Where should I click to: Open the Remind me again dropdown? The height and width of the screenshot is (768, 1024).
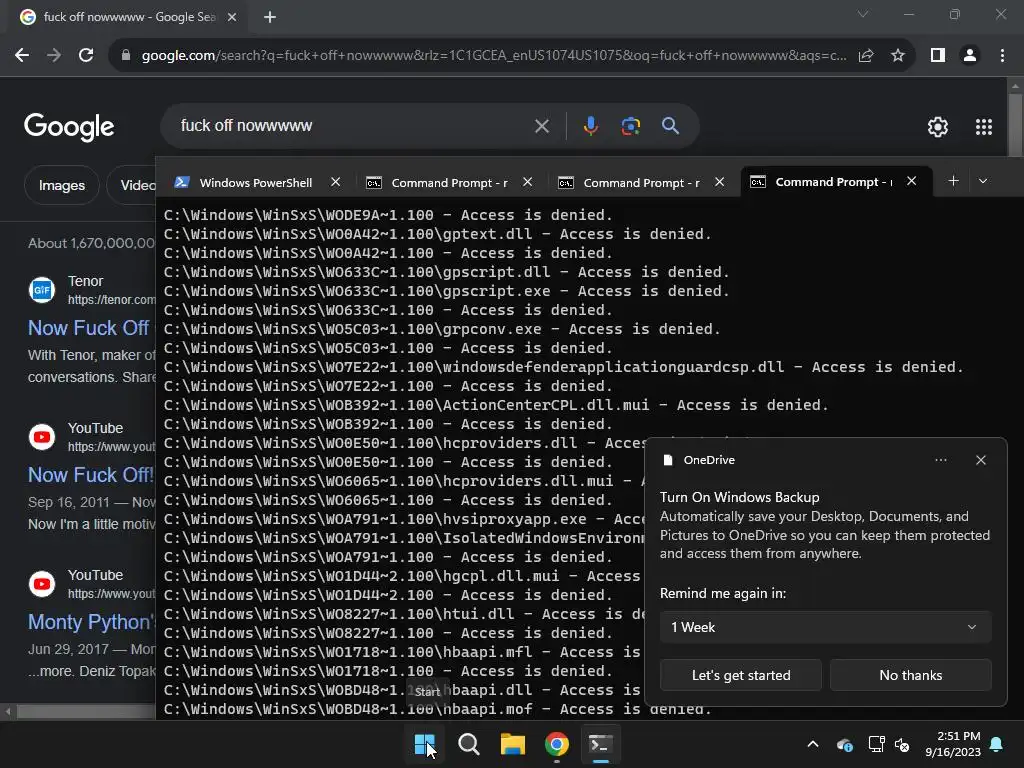[x=825, y=628]
